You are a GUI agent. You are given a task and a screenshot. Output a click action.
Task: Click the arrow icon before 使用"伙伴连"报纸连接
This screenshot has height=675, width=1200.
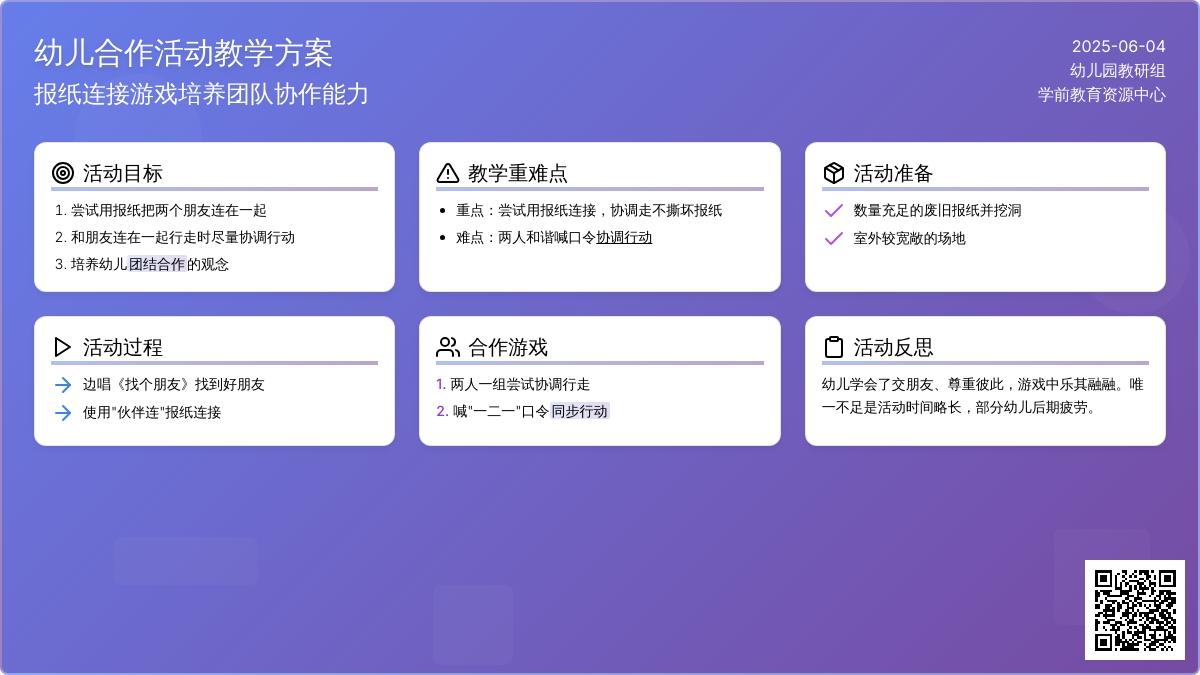tap(63, 413)
